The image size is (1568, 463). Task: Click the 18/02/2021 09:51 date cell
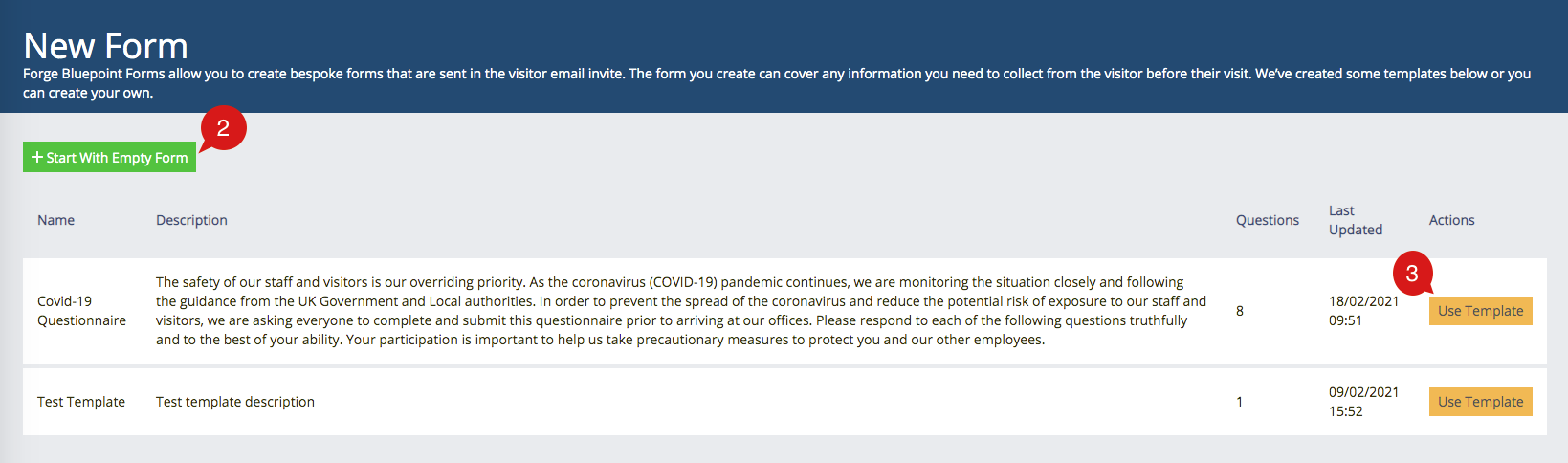1363,311
